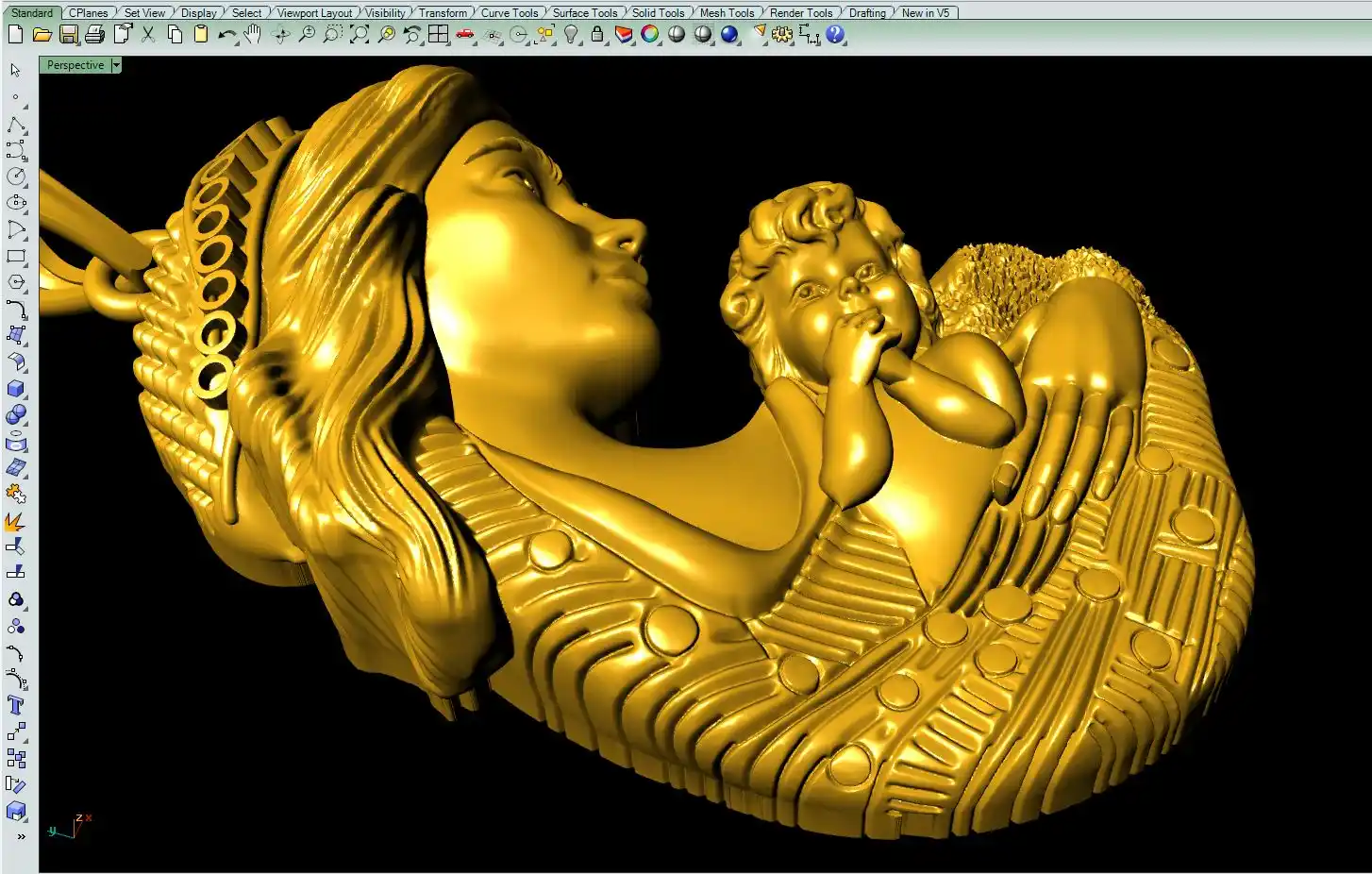Open the Perspective viewport dropdown arrow
Screen dimensions: 1372x874
click(x=116, y=65)
